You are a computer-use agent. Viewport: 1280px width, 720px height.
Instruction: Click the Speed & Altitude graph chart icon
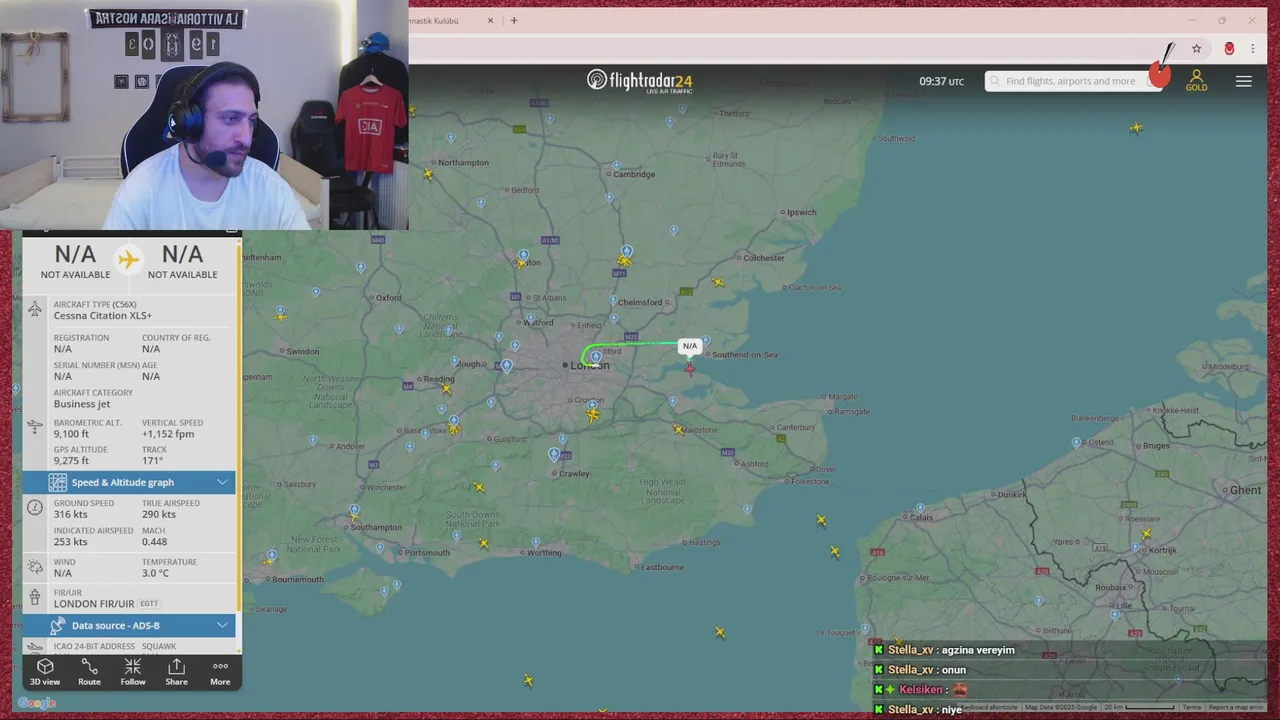coord(58,482)
